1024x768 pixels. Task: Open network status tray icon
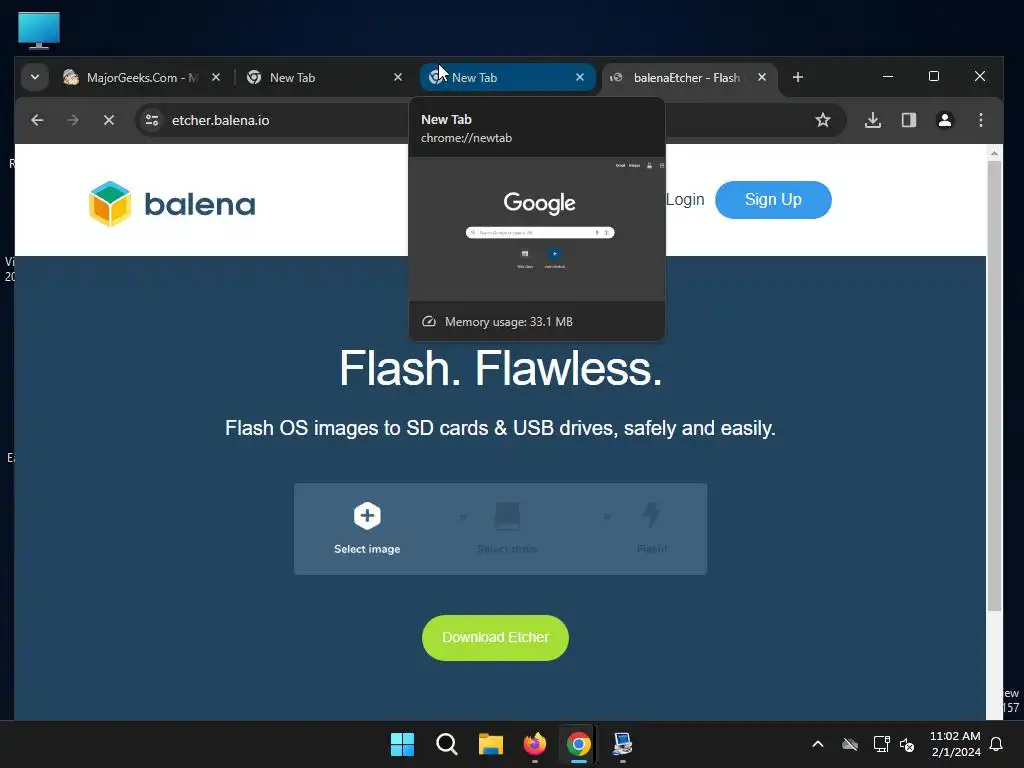(x=882, y=744)
